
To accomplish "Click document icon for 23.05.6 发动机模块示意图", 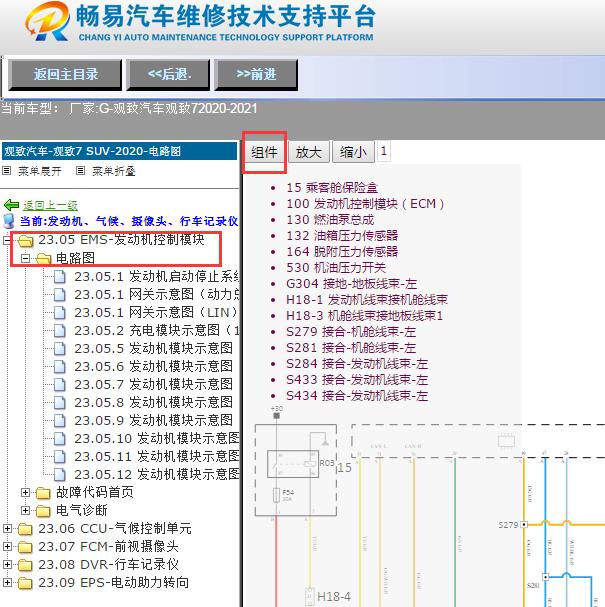I will [60, 366].
